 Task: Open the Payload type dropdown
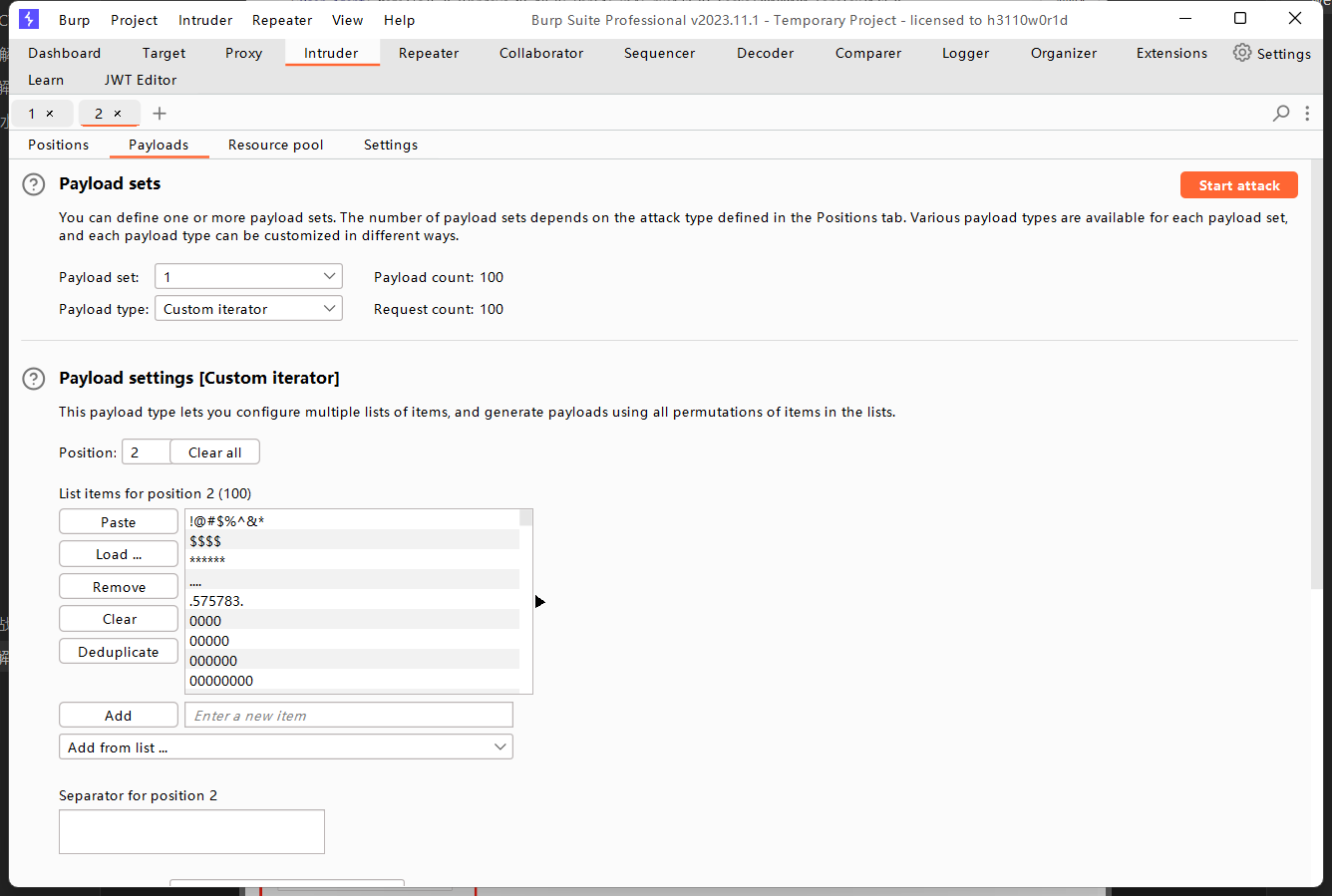248,308
